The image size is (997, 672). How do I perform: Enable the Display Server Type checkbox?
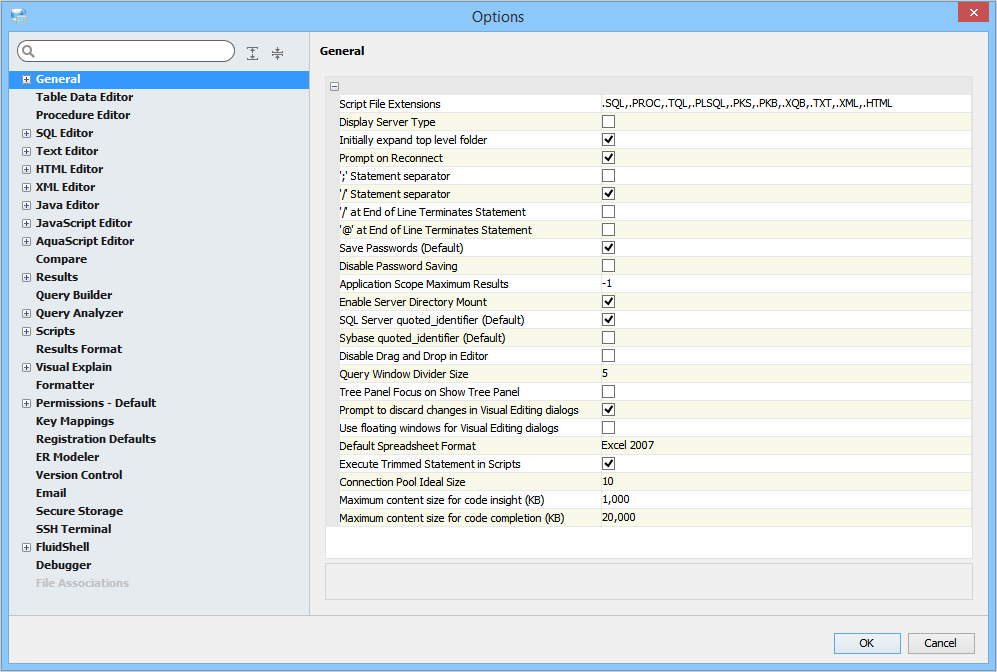pos(608,122)
